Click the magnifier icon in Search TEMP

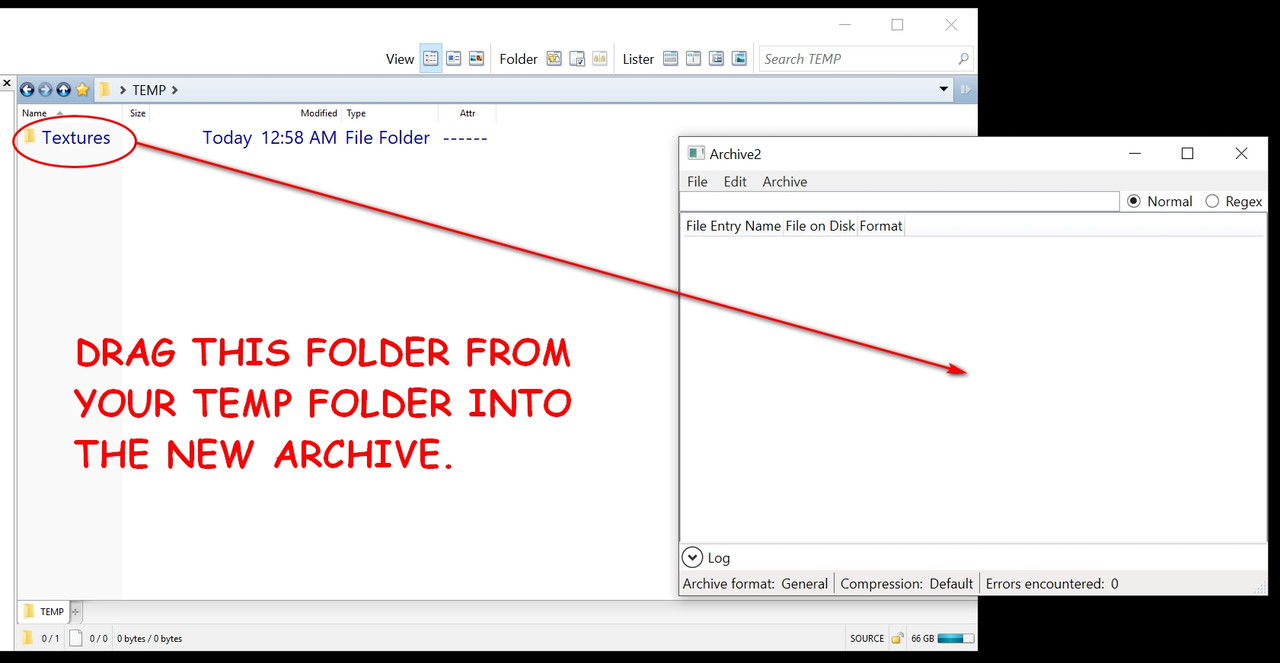click(963, 59)
